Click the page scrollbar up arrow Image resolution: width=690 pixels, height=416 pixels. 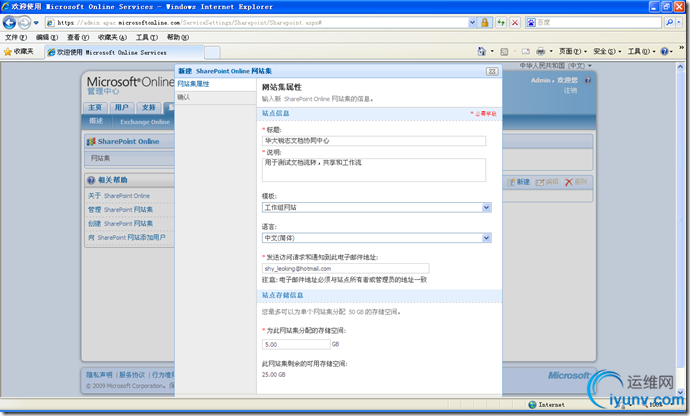point(680,67)
